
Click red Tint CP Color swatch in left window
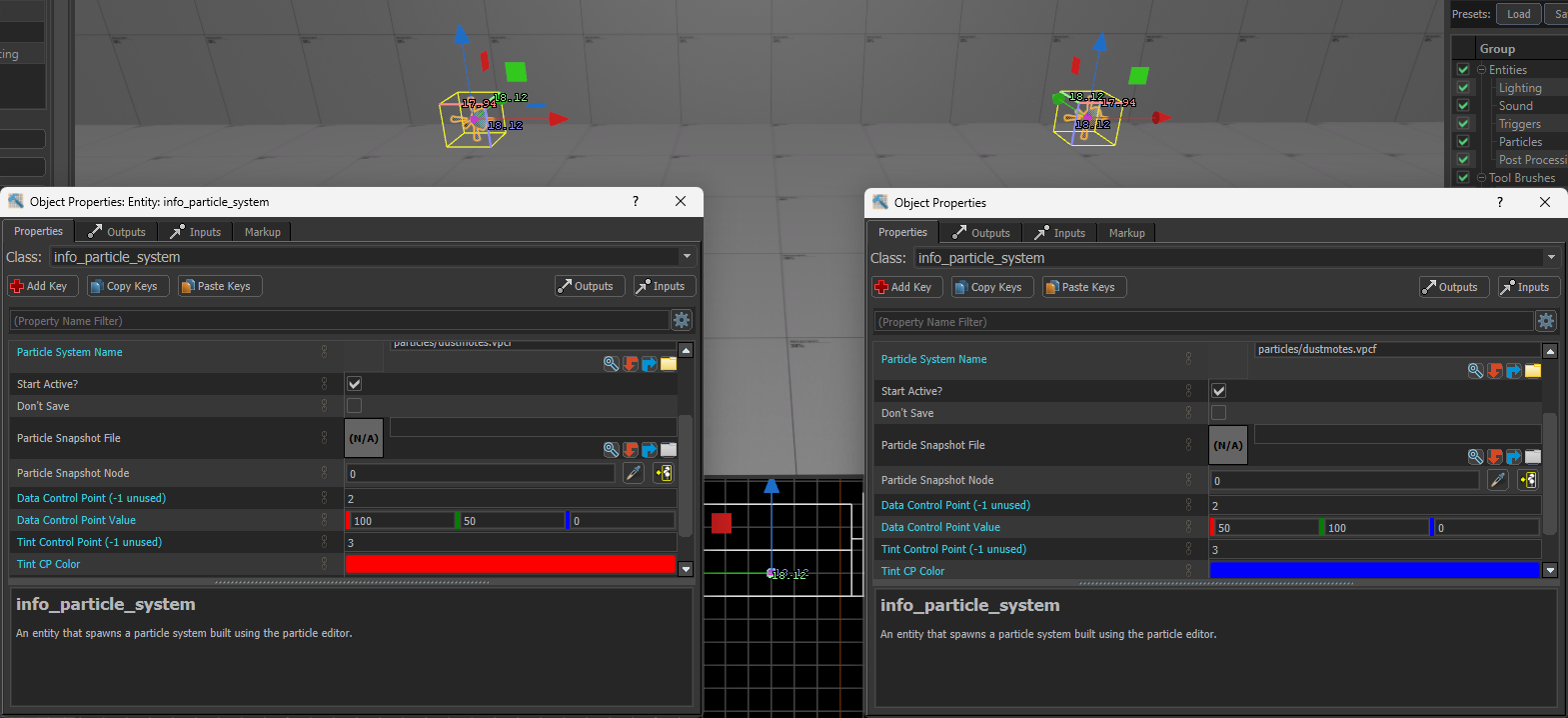point(511,564)
